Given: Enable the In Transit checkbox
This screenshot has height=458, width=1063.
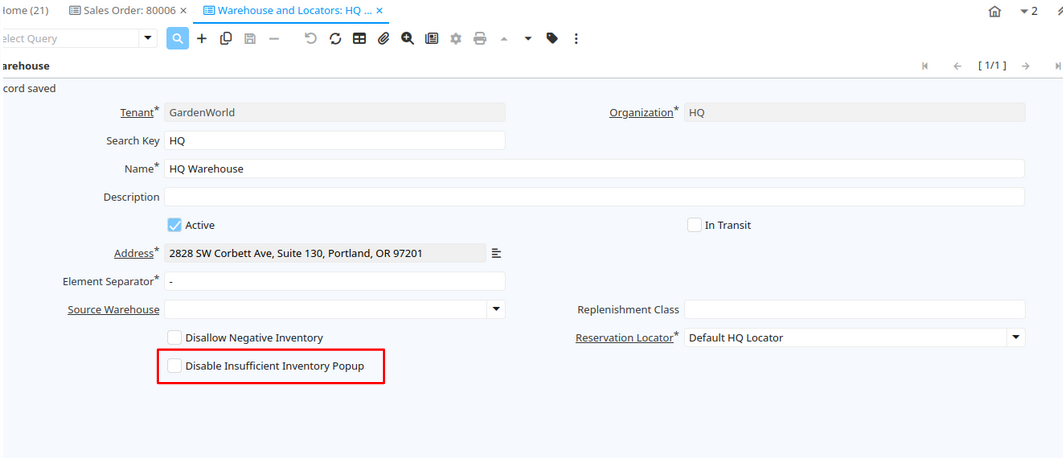Looking at the screenshot, I should click(x=694, y=225).
